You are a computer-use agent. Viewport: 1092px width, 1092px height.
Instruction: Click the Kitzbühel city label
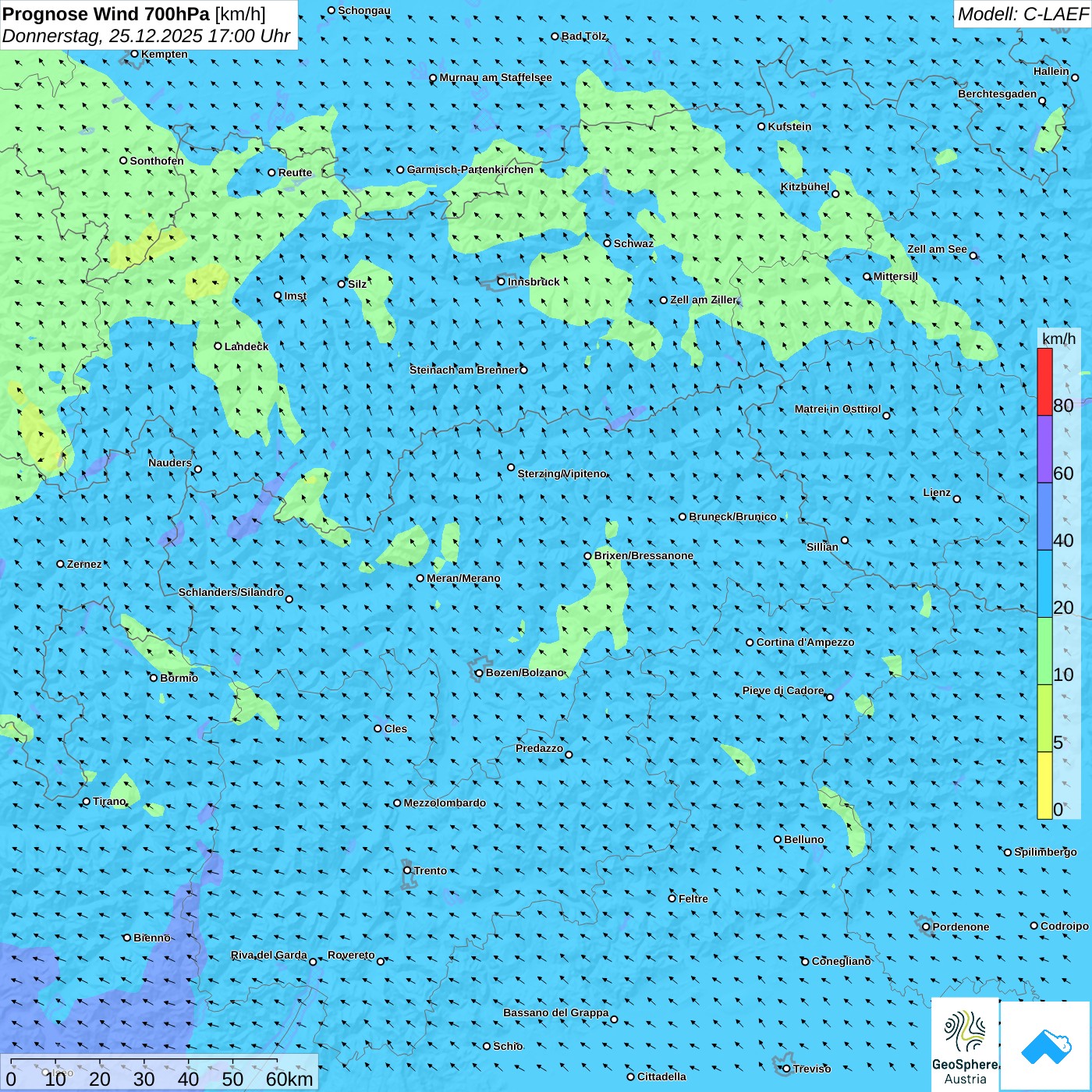[x=805, y=186]
